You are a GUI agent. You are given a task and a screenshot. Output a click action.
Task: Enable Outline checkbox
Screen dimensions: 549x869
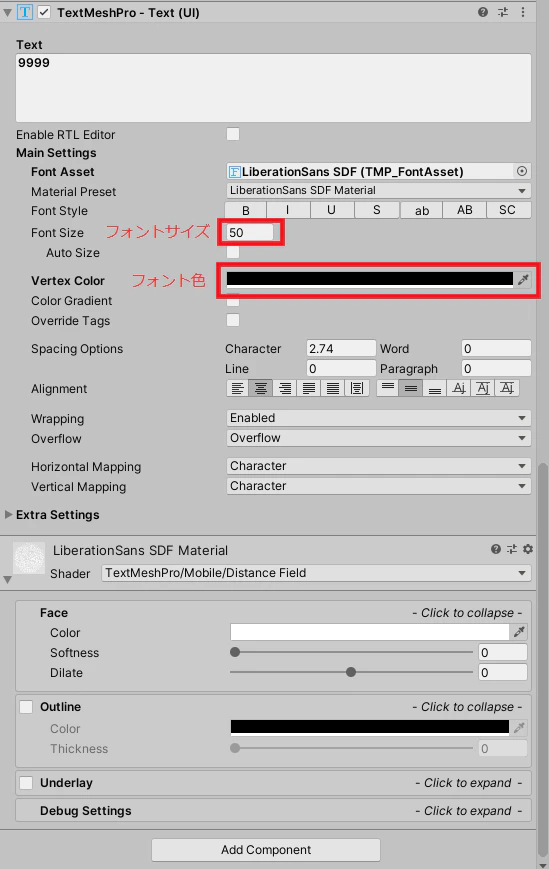pyautogui.click(x=26, y=707)
